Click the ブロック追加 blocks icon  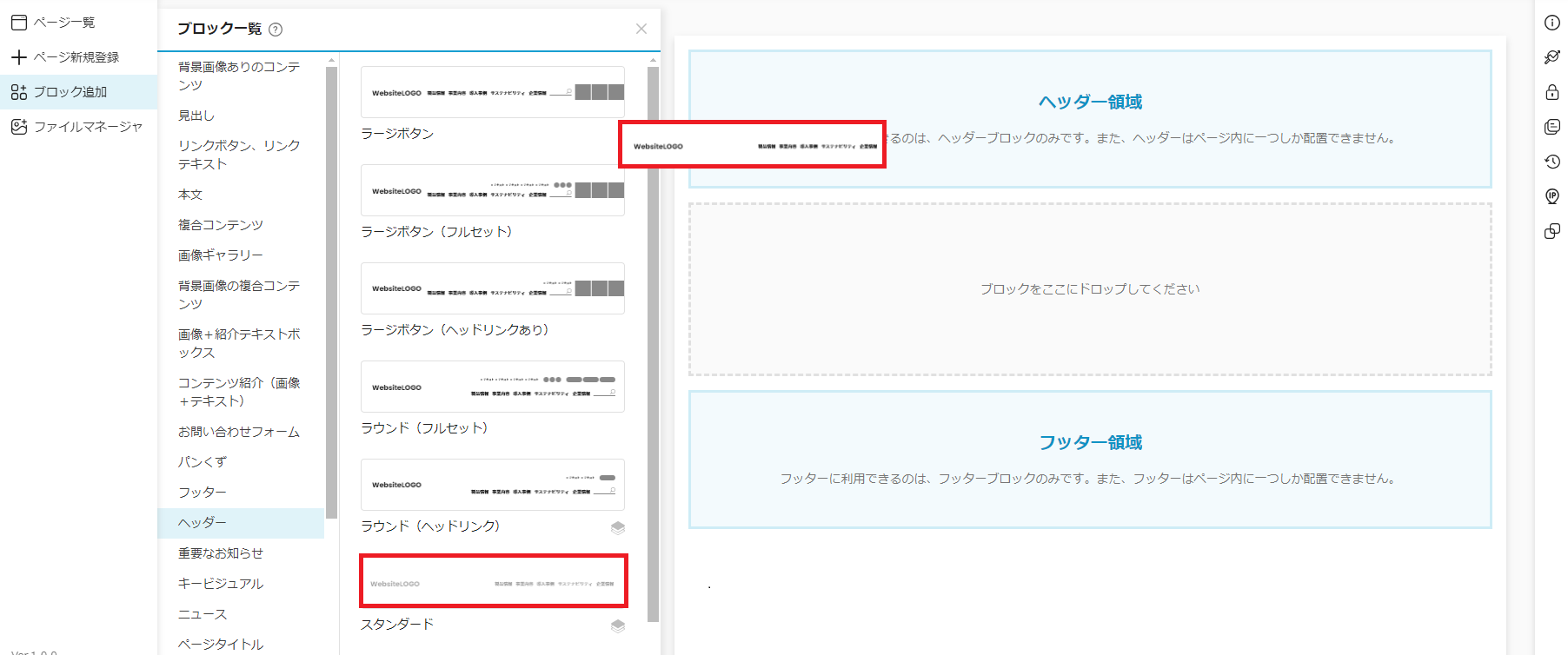pos(19,92)
